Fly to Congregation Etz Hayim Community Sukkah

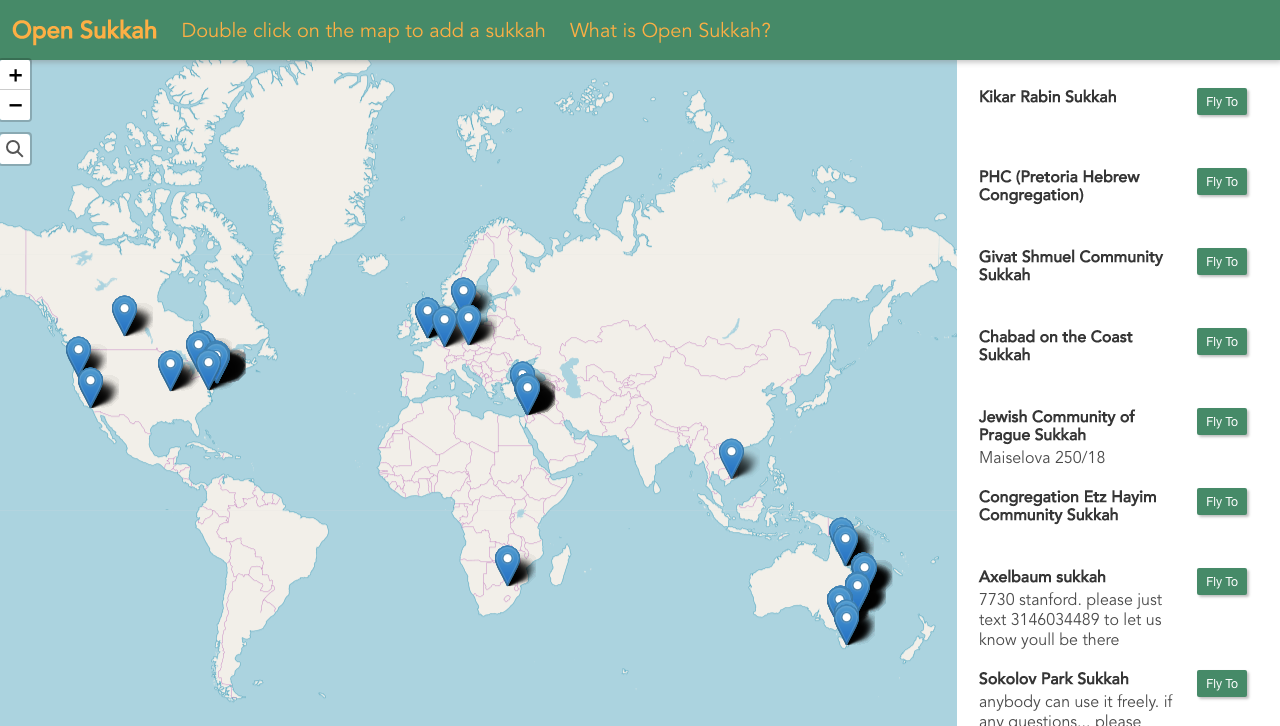(x=1222, y=502)
